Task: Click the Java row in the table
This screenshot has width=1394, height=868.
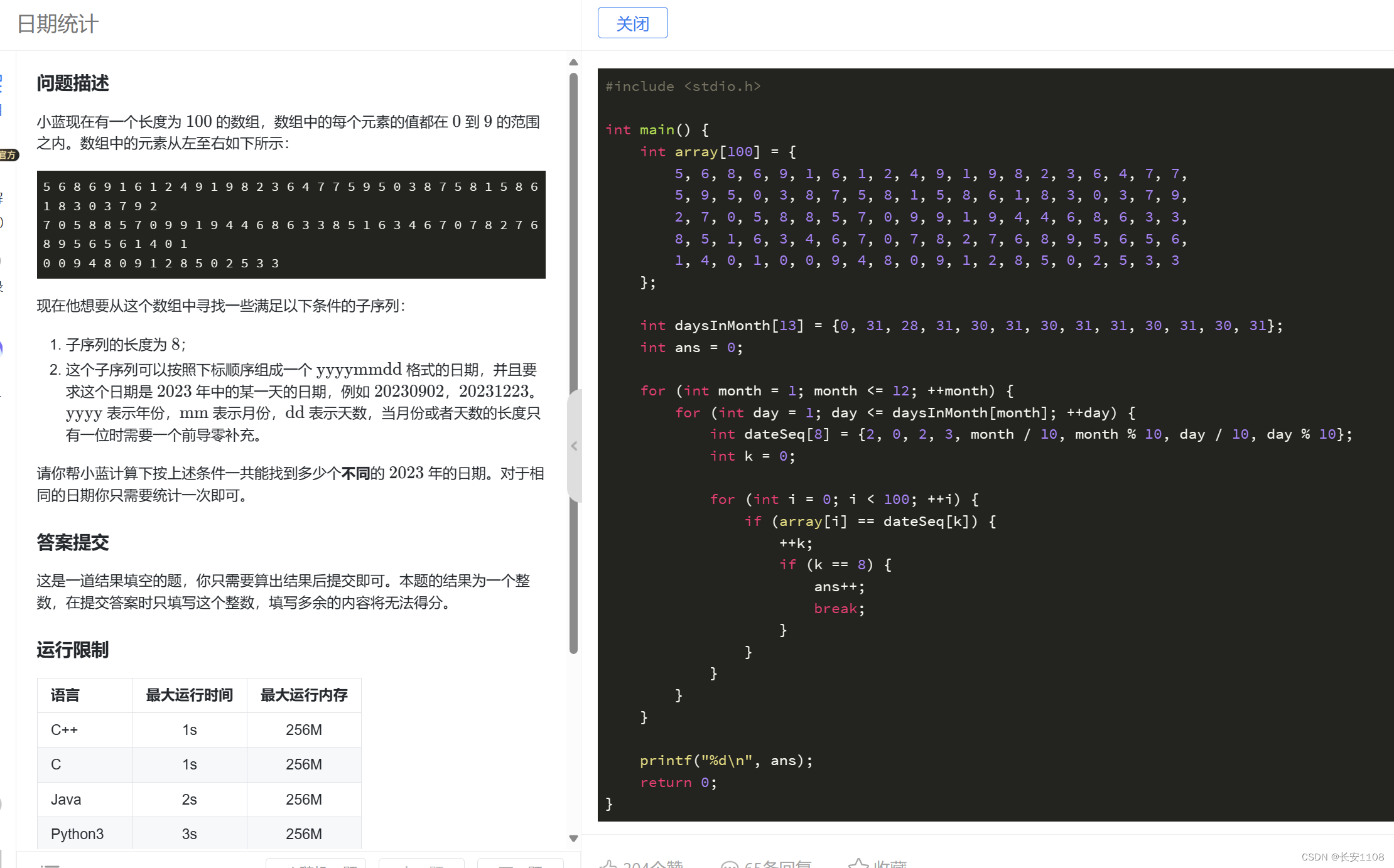Action: click(x=199, y=799)
